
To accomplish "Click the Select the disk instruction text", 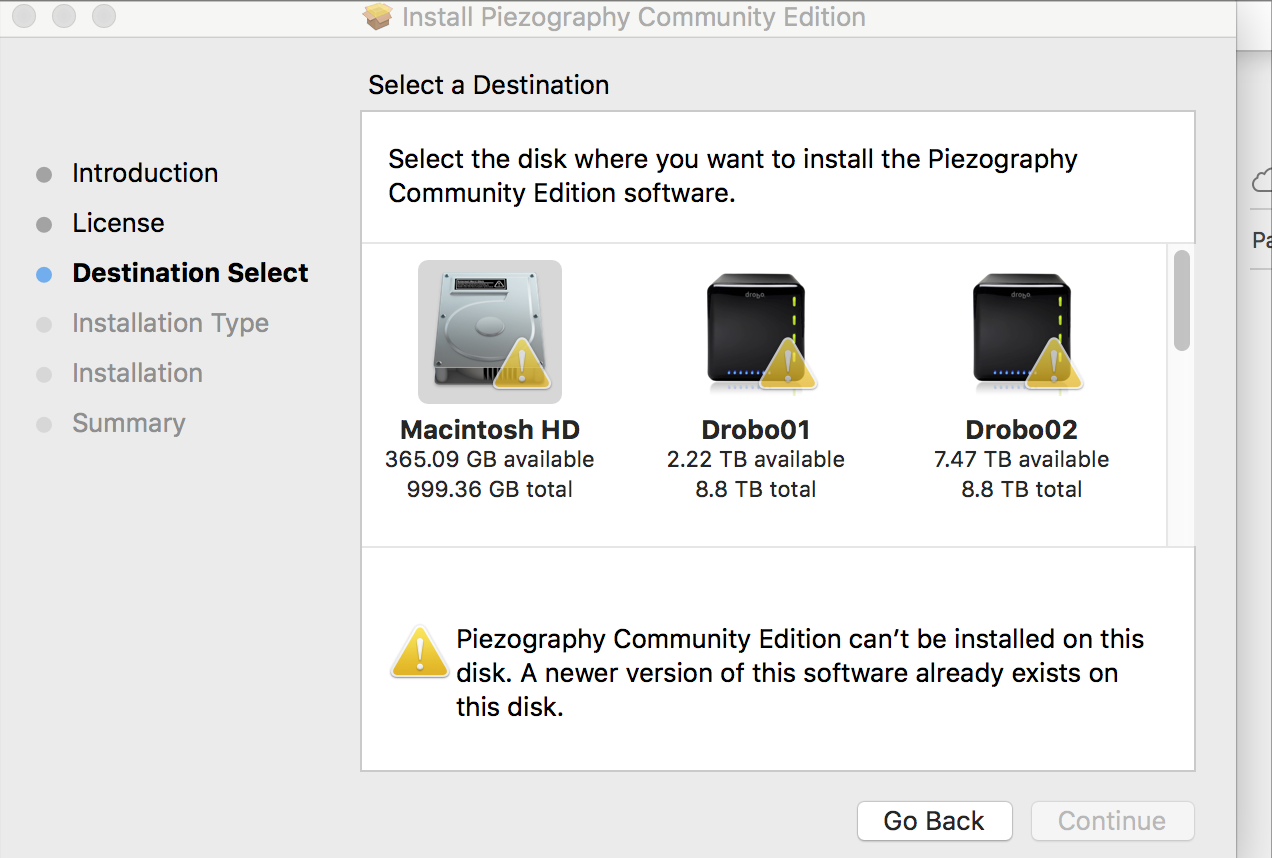I will click(733, 176).
